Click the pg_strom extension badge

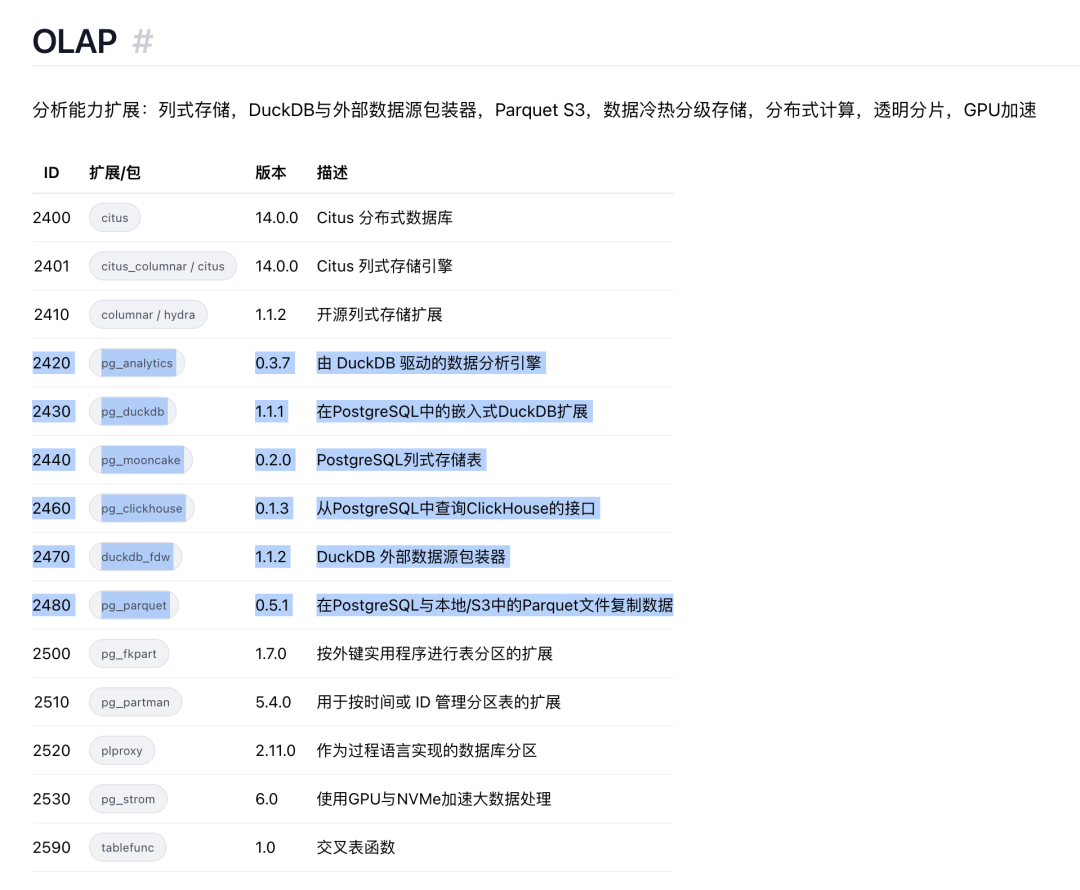pos(128,799)
